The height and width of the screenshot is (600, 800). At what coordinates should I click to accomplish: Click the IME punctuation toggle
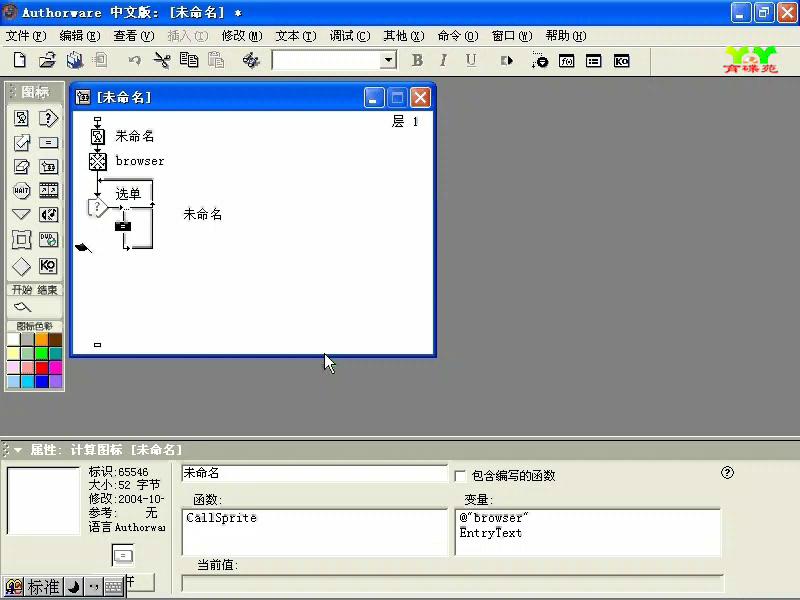[93, 587]
